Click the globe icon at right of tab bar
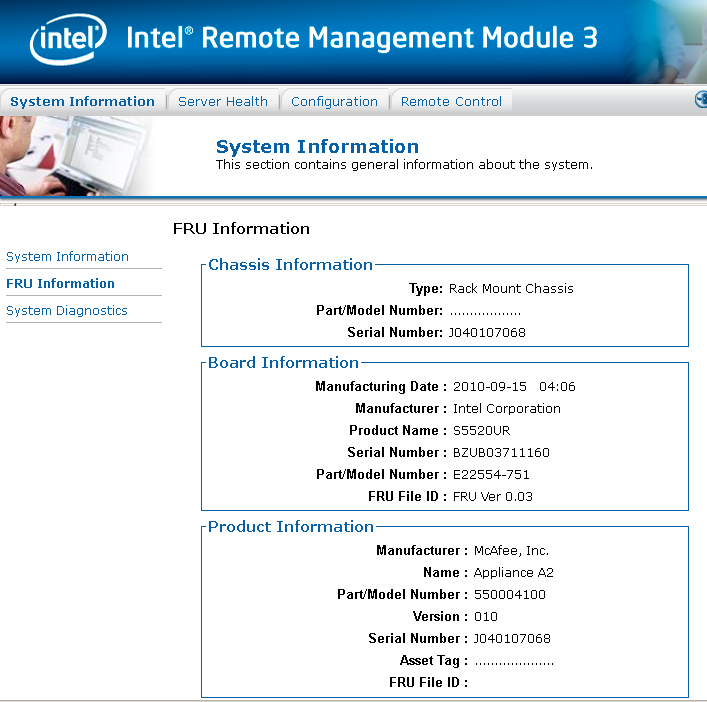Image resolution: width=707 pixels, height=702 pixels. (701, 99)
